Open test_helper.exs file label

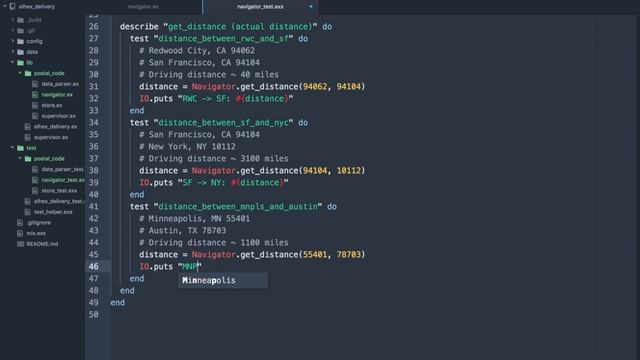click(53, 212)
